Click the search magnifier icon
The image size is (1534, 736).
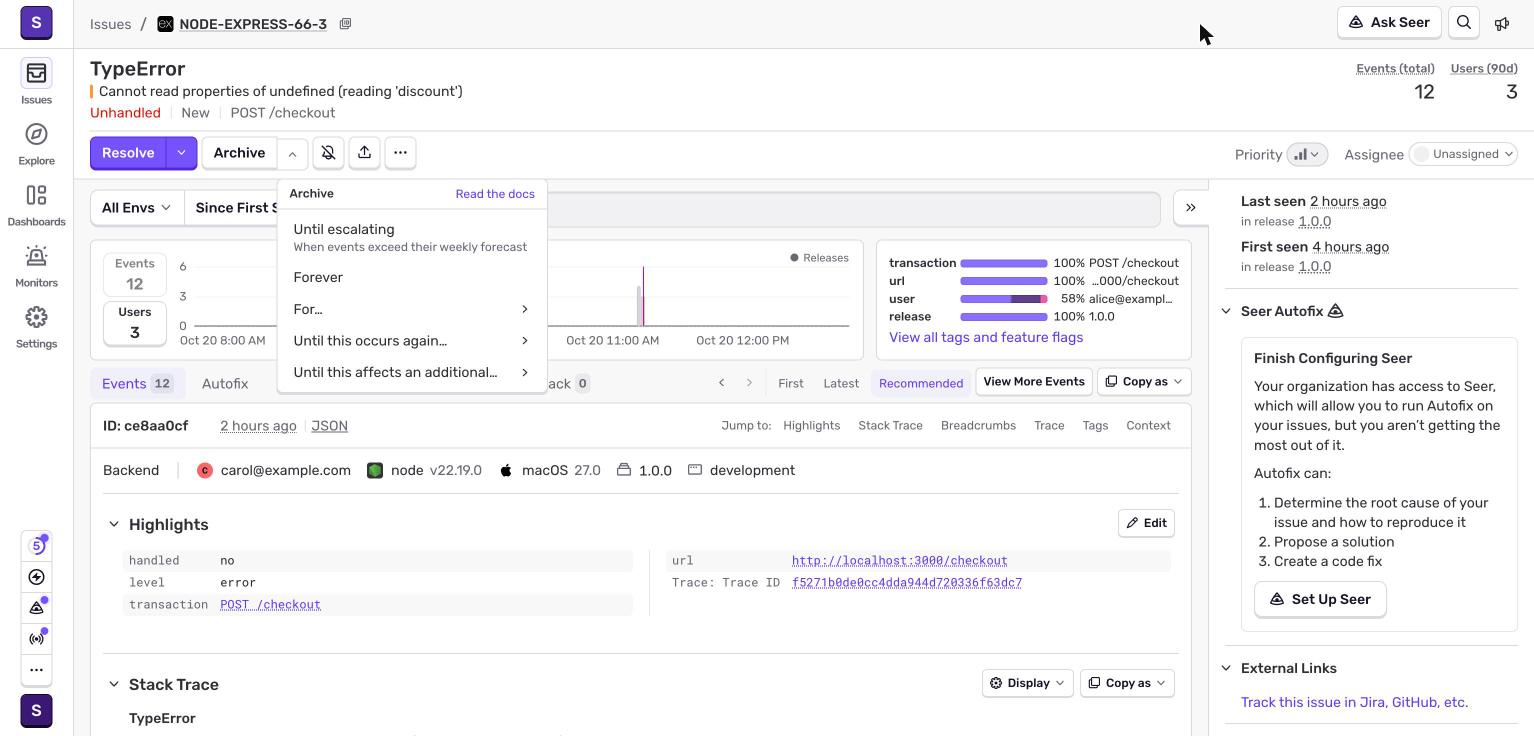1464,22
